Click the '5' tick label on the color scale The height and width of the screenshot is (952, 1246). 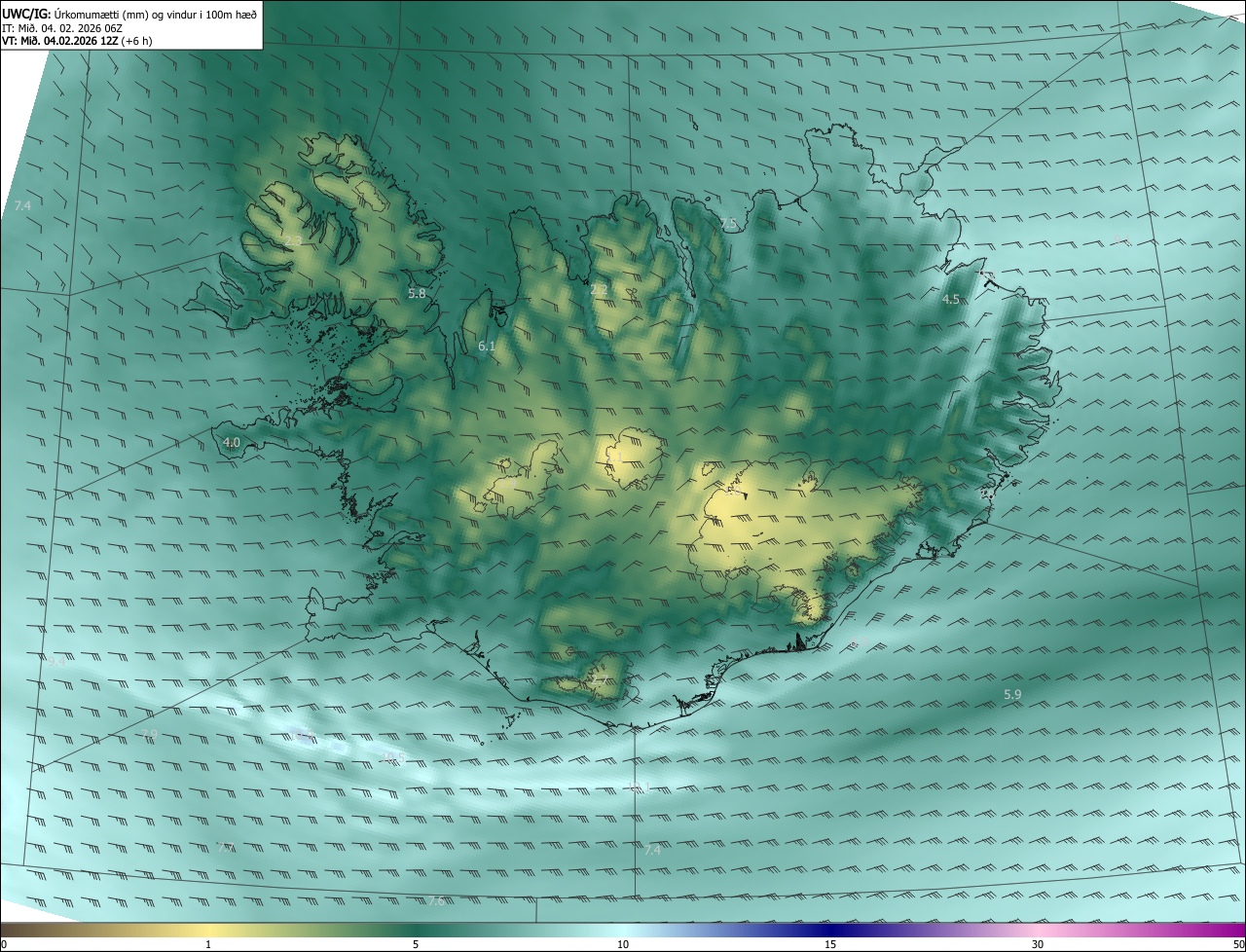tap(416, 944)
